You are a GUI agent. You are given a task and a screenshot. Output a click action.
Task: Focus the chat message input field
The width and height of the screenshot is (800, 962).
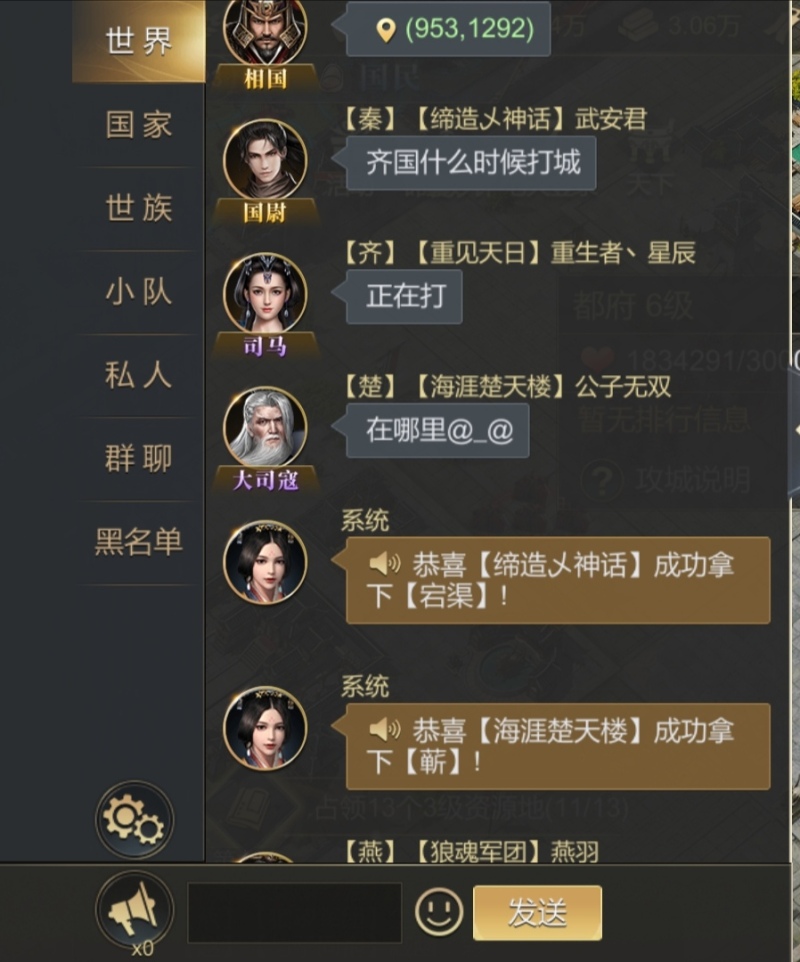point(294,912)
